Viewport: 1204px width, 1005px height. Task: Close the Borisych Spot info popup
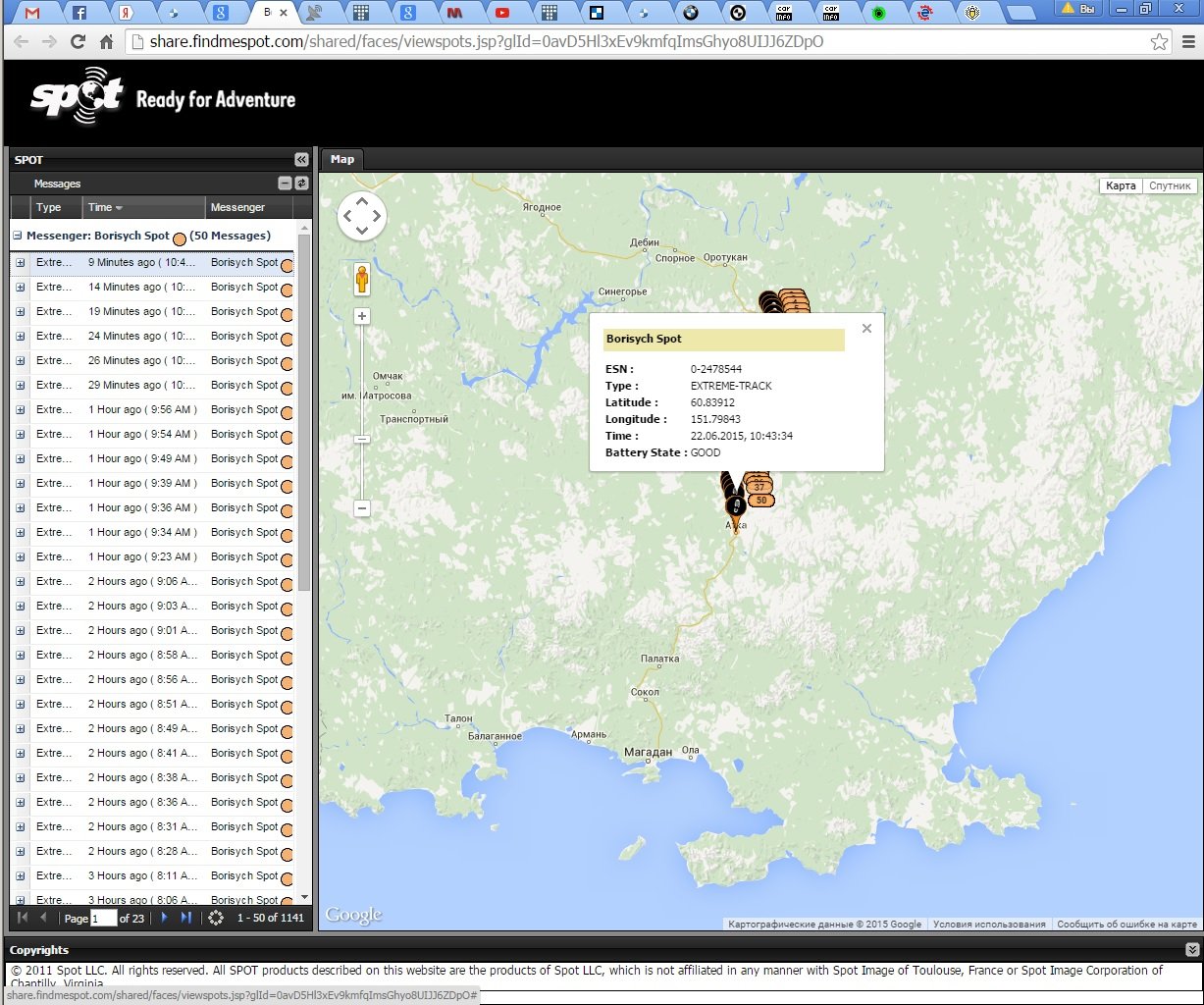866,329
